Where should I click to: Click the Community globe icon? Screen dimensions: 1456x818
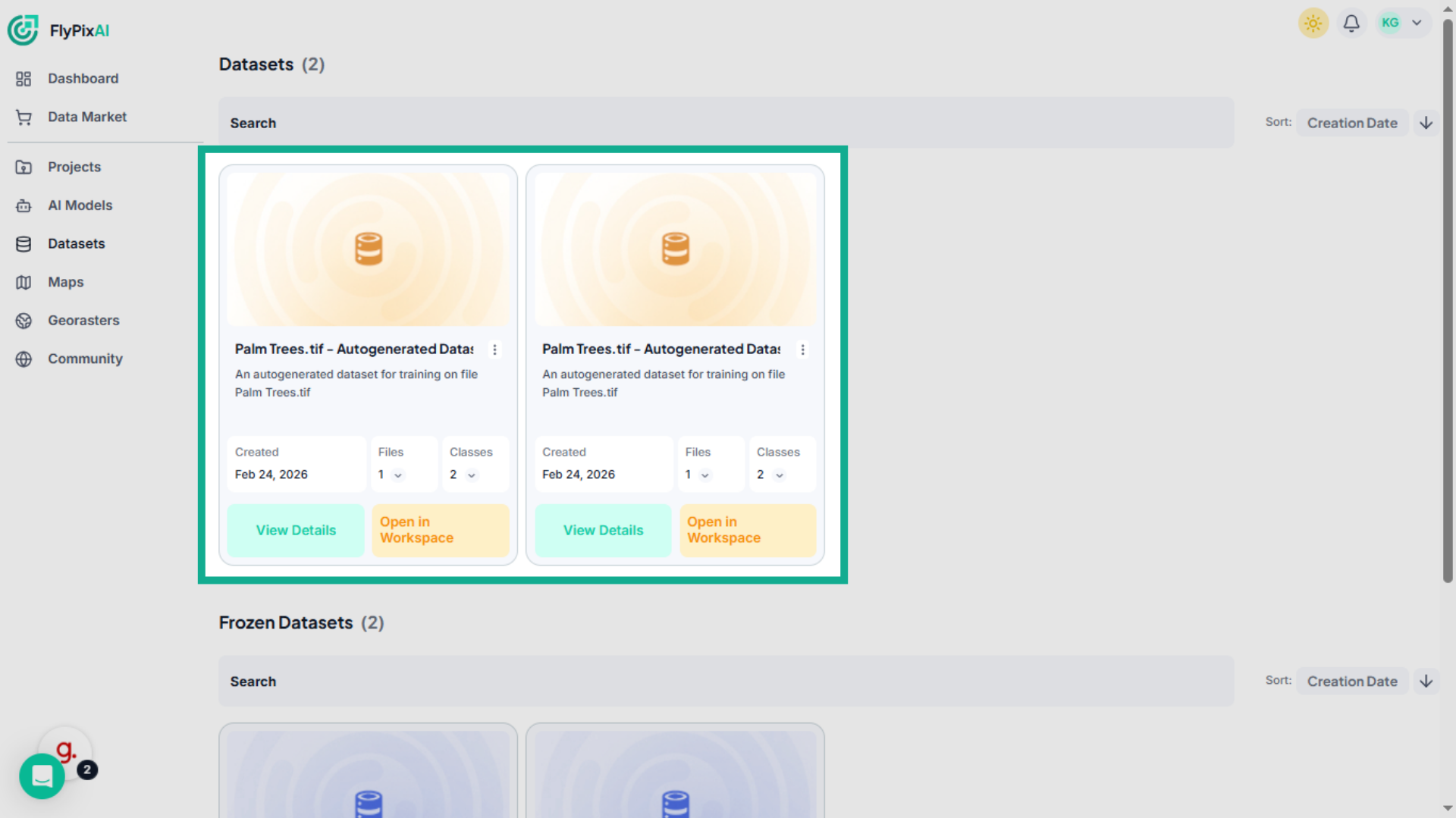coord(24,359)
